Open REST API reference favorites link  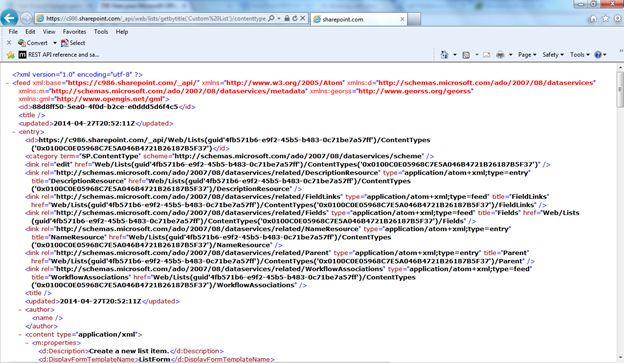59,55
